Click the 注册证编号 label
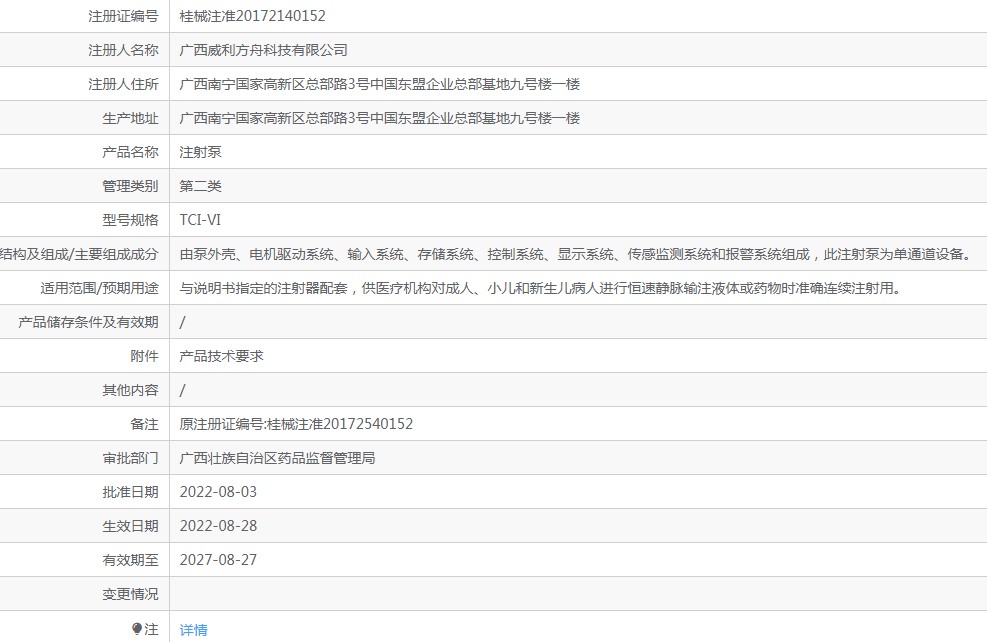This screenshot has height=642, width=987. point(123,16)
